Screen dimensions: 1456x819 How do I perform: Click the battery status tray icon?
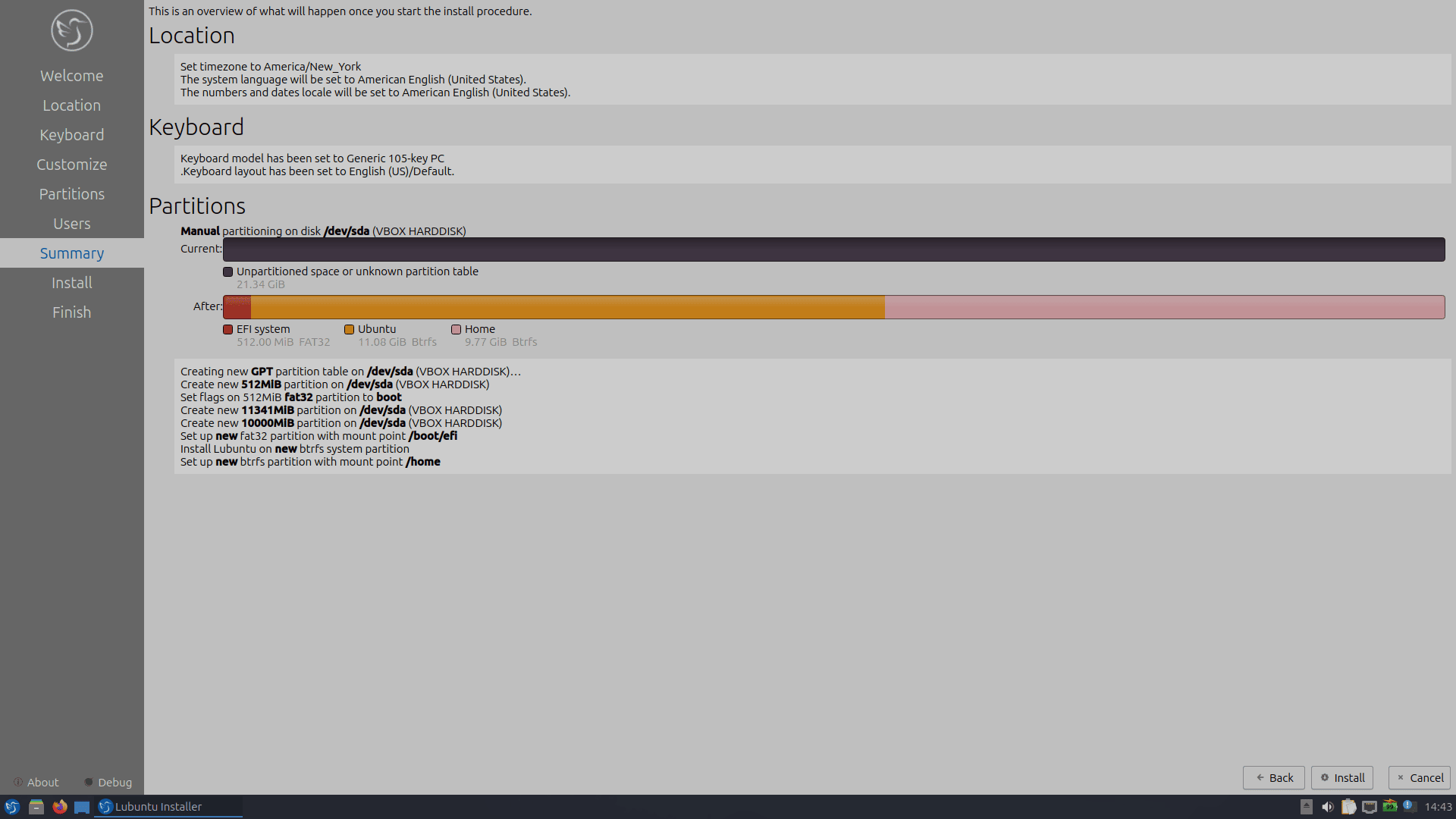pos(1389,807)
